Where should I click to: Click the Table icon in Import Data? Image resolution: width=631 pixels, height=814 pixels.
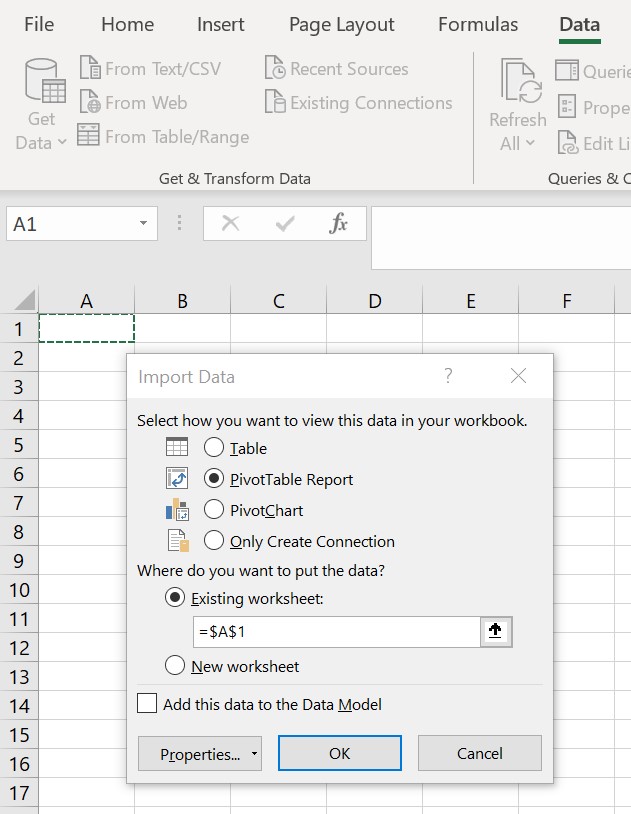(x=177, y=447)
